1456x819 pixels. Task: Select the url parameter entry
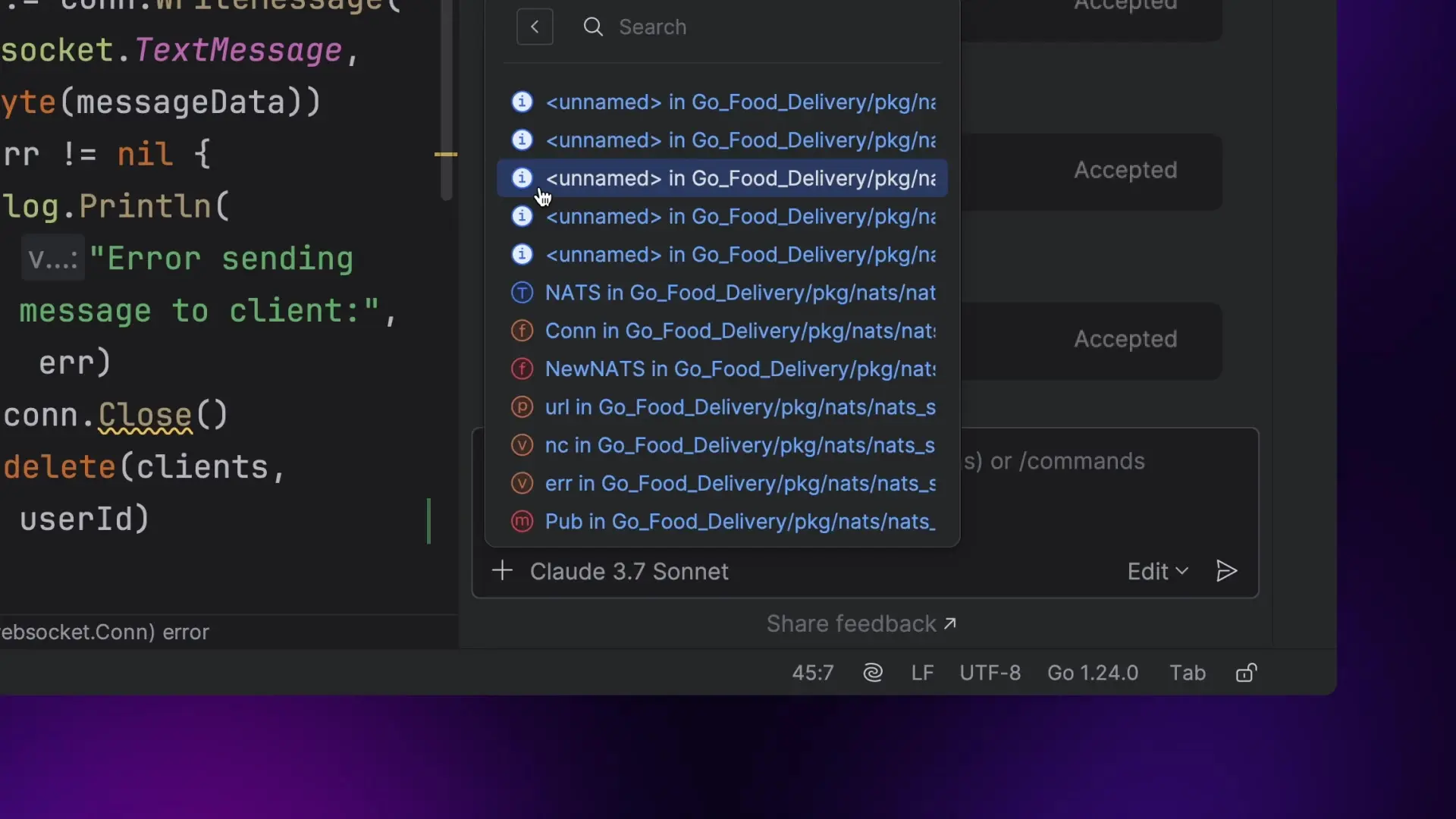click(x=722, y=407)
